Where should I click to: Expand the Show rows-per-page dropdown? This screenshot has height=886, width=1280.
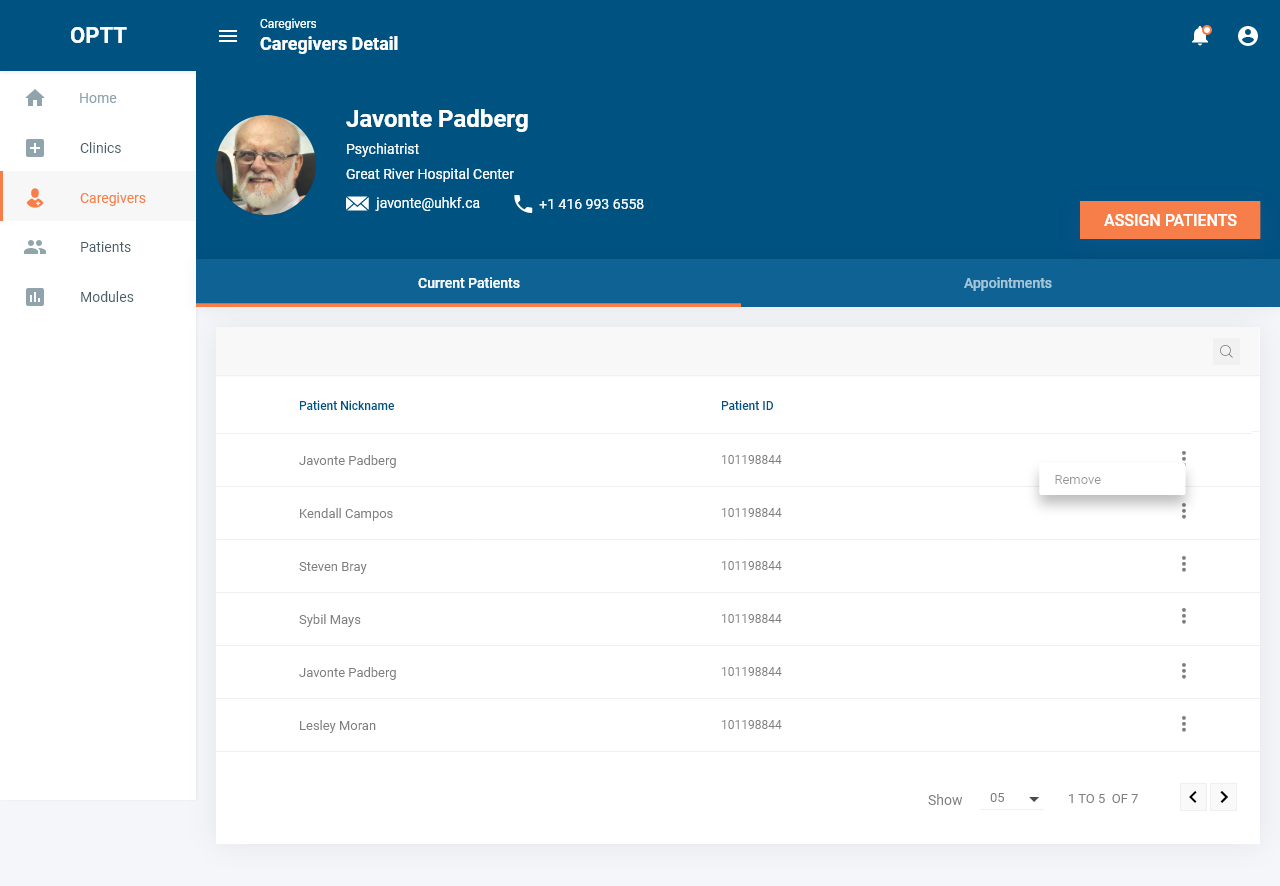(x=1012, y=798)
